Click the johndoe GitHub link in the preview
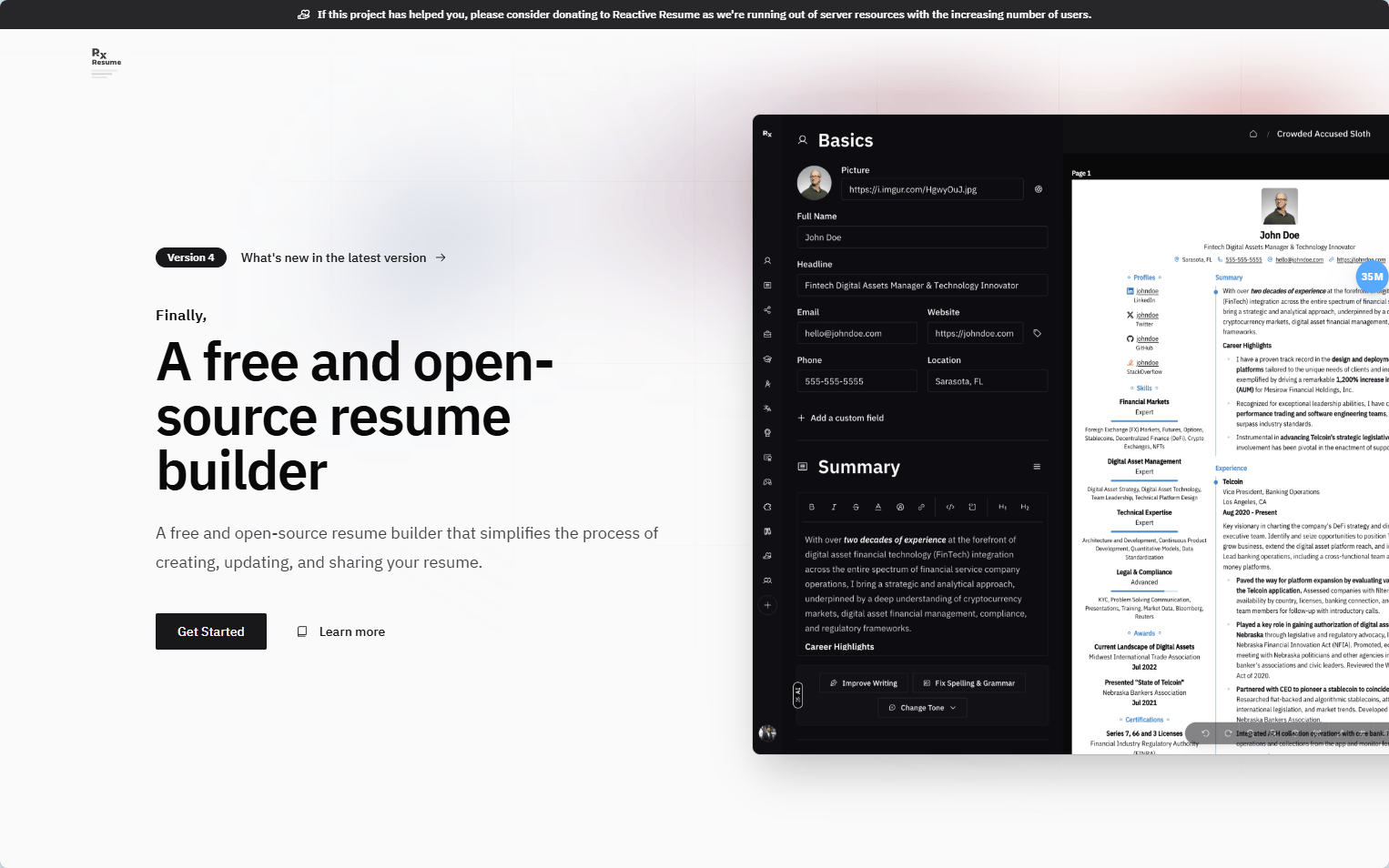This screenshot has height=868, width=1389. point(1147,338)
